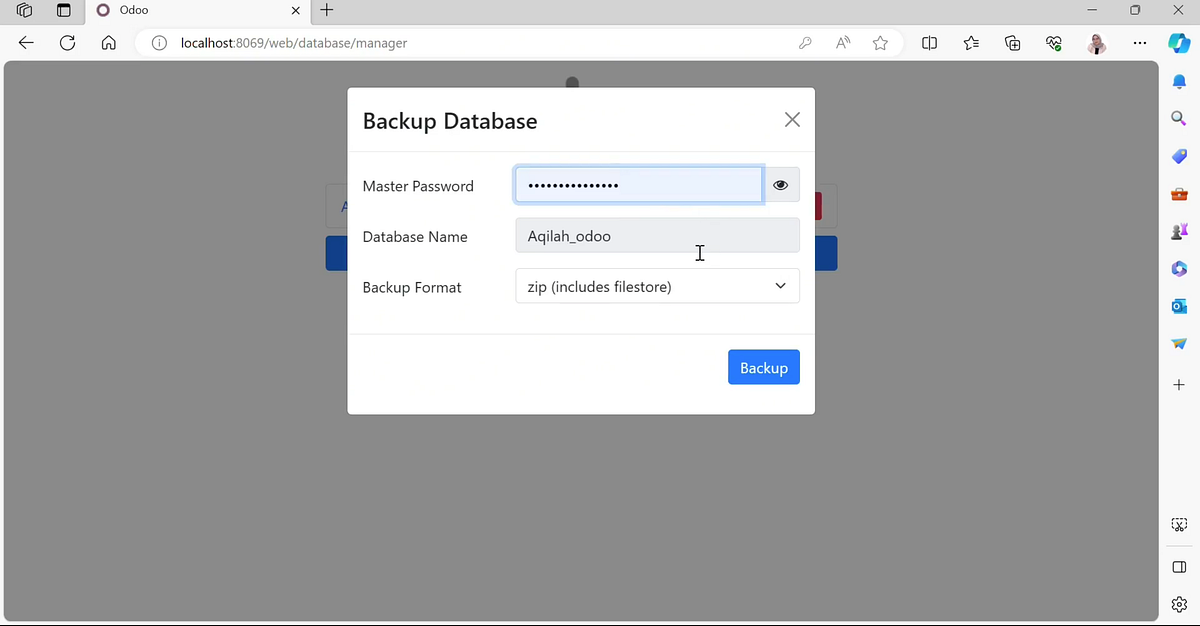Toggle split screen view
Image resolution: width=1200 pixels, height=626 pixels.
coord(929,43)
